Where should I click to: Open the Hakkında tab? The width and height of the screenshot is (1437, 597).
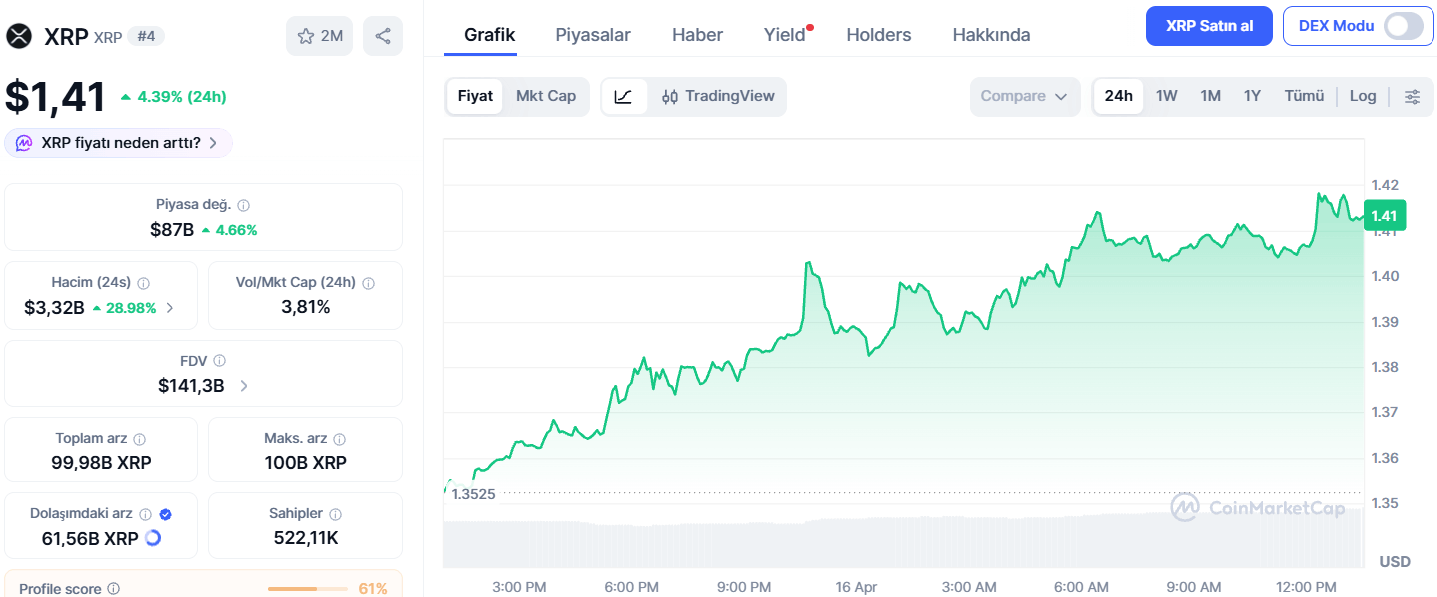[x=991, y=35]
